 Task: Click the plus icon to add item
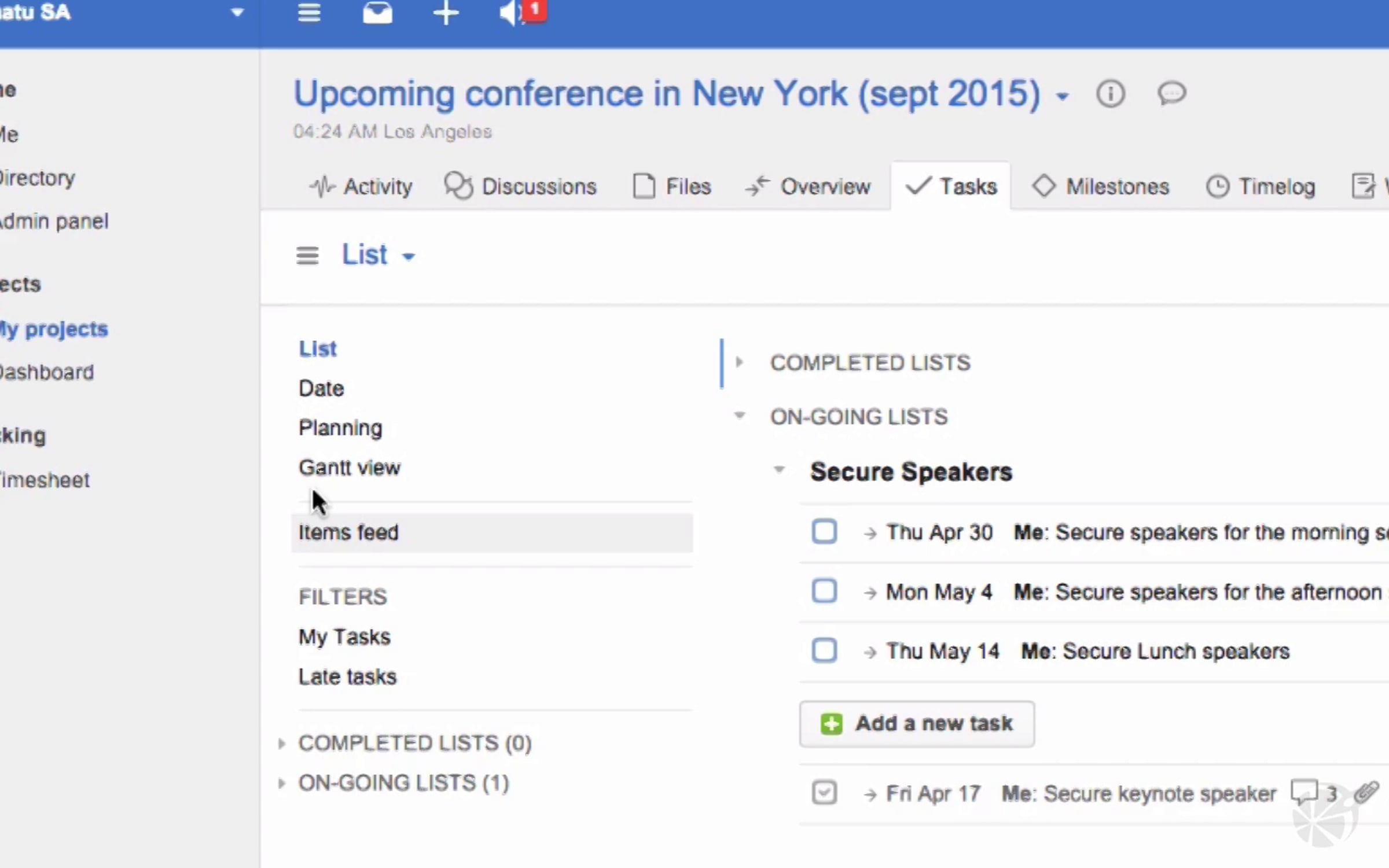pos(446,12)
